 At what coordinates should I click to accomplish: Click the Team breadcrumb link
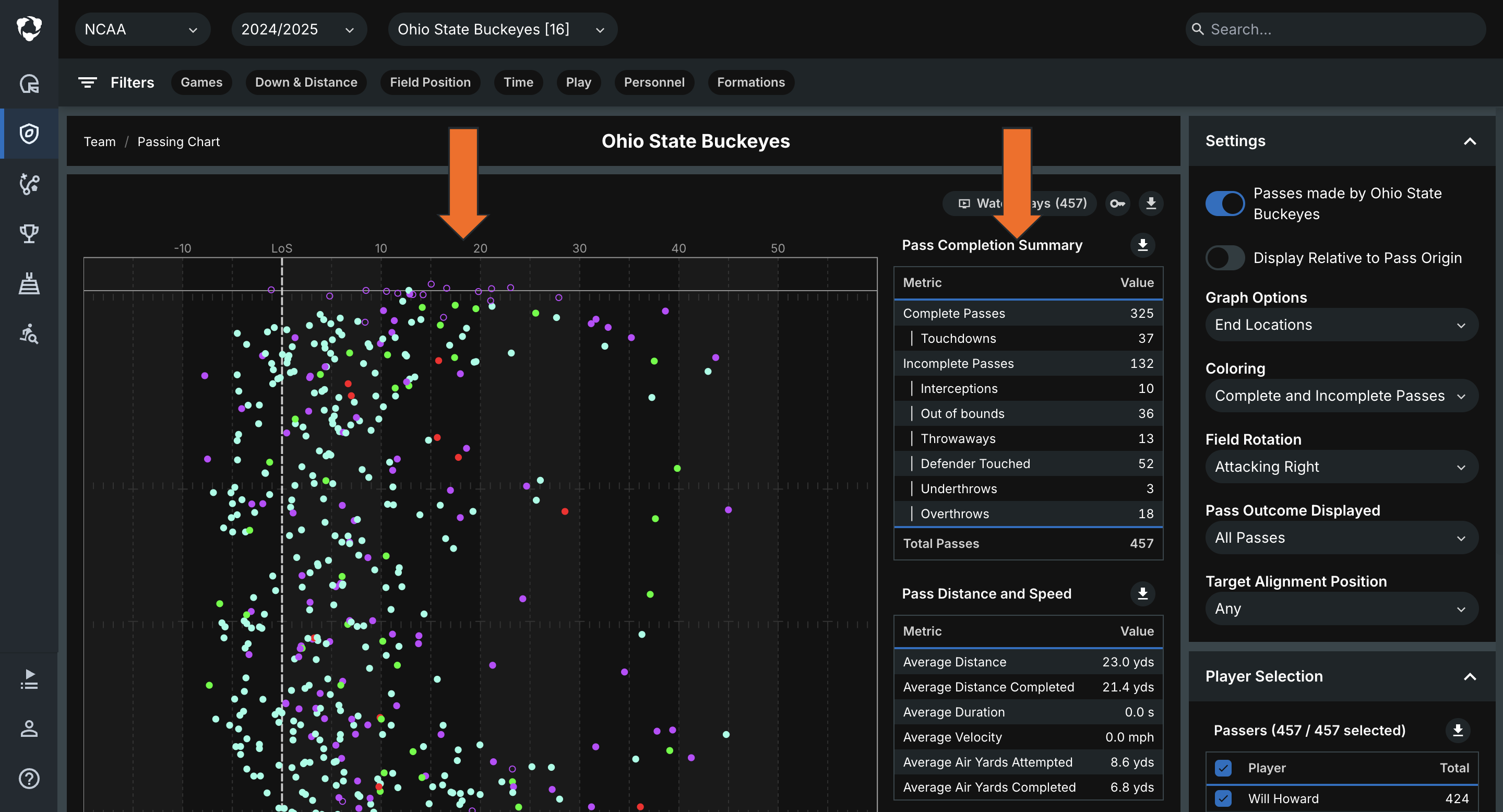tap(100, 142)
